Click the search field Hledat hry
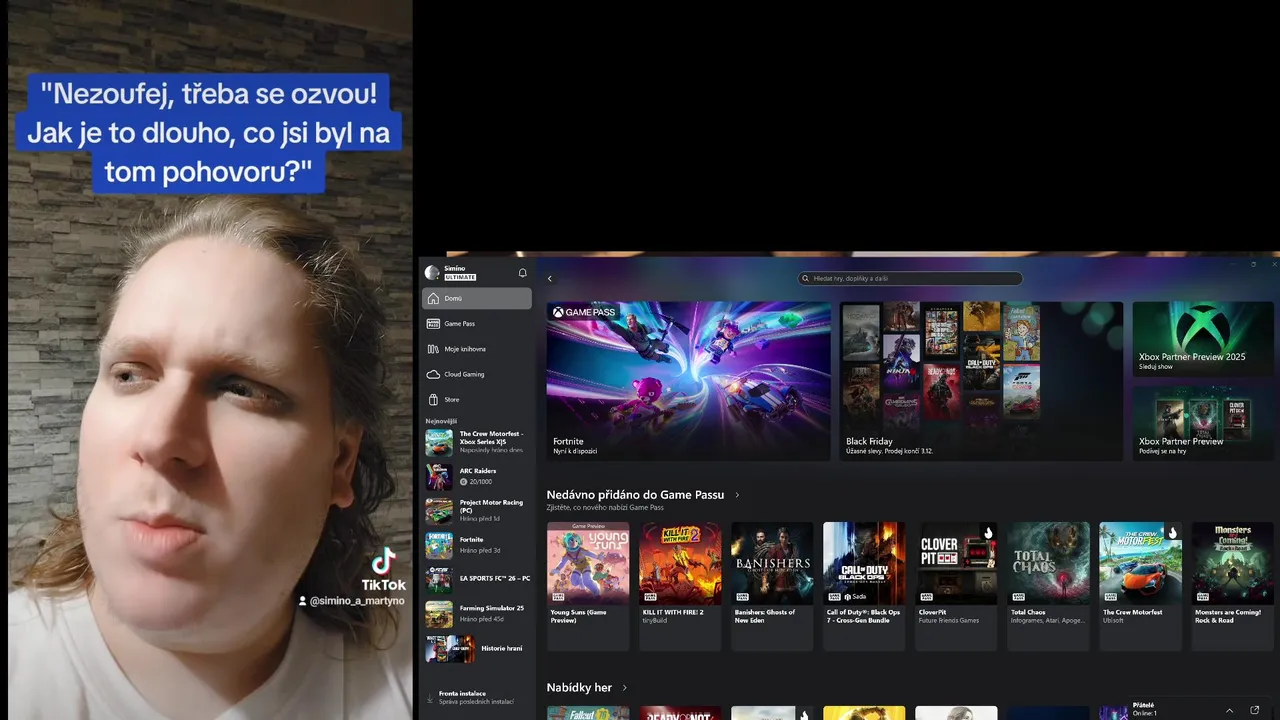 [910, 278]
